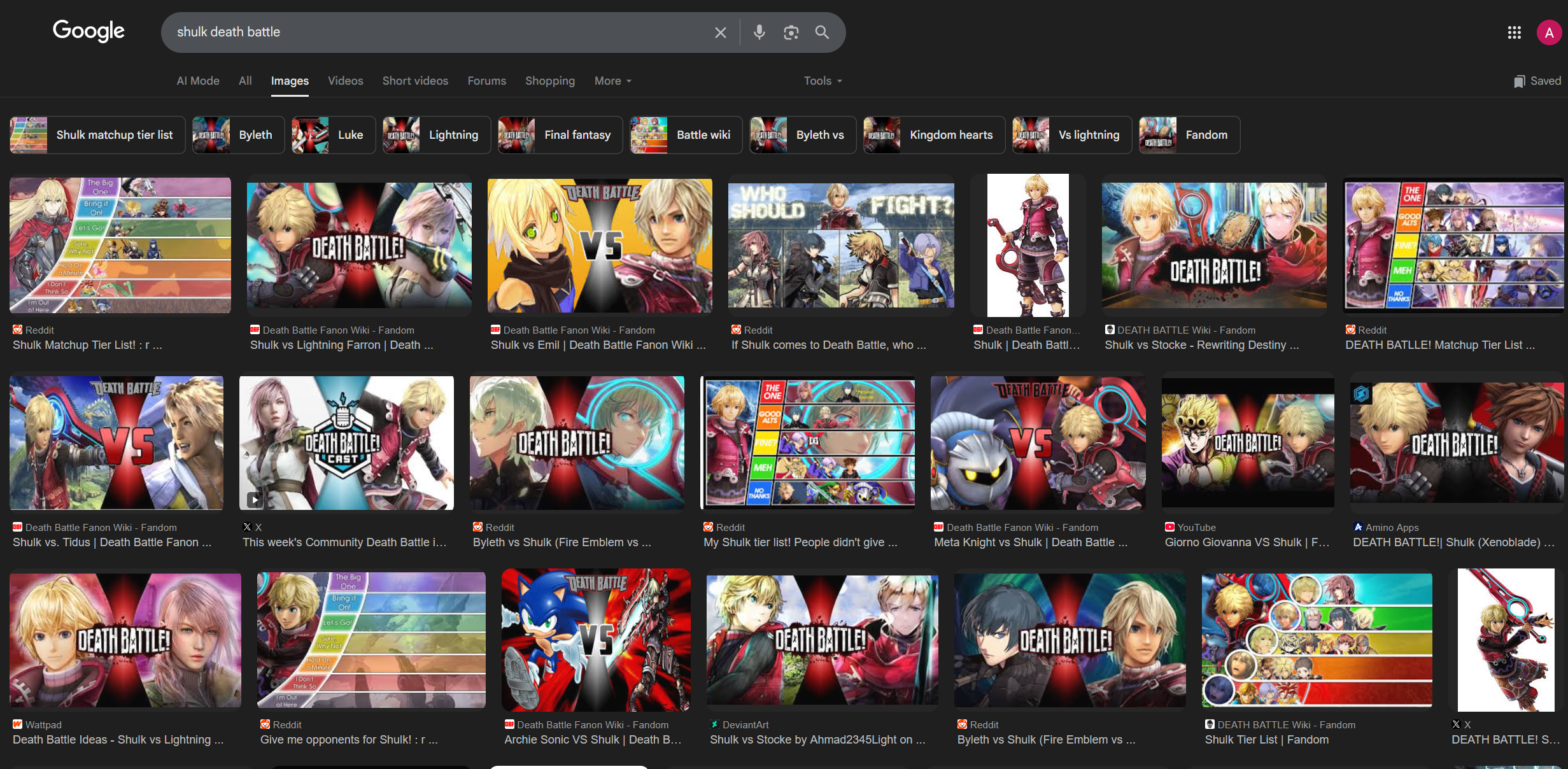Open the Amino Apps Shulk image
This screenshot has width=1568, height=769.
point(1457,443)
